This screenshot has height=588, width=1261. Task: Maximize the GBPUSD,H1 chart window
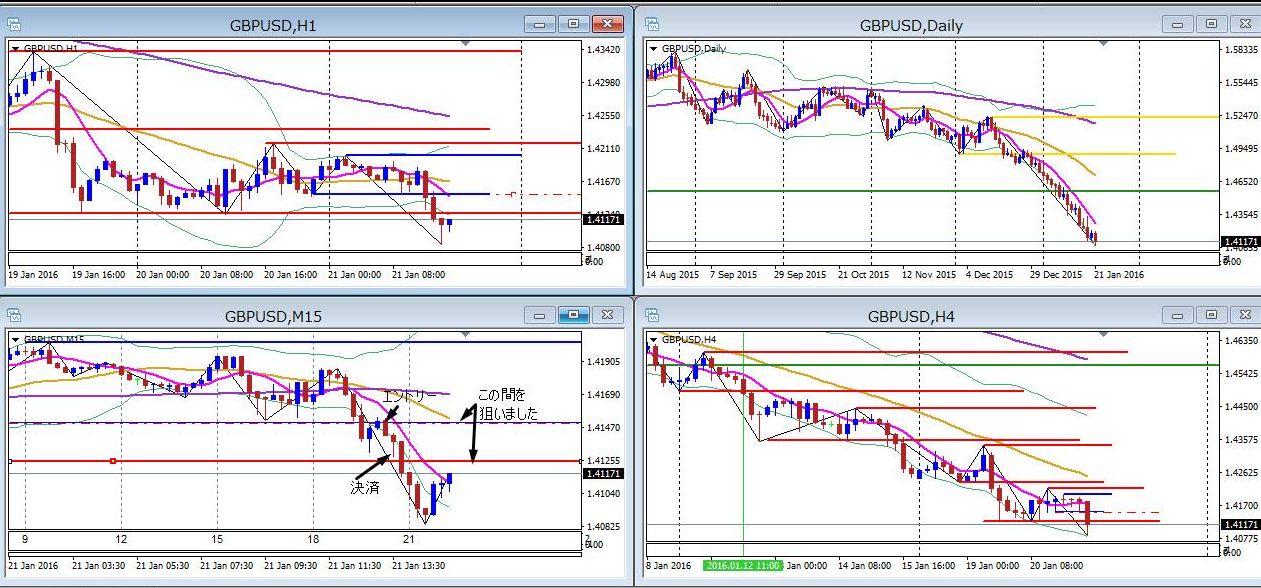[573, 24]
